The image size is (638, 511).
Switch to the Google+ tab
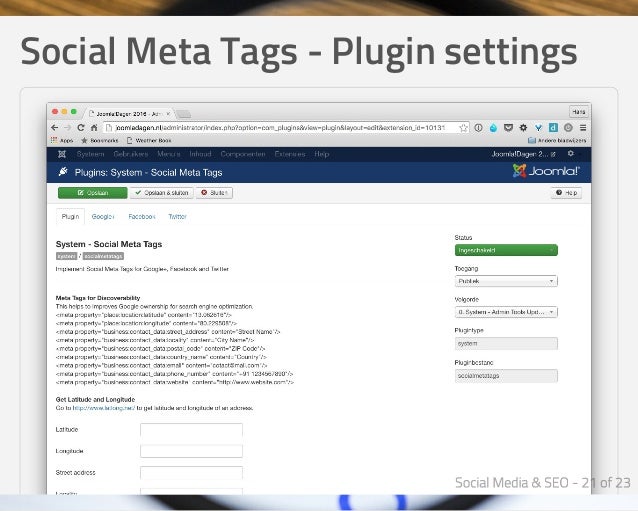(x=103, y=216)
